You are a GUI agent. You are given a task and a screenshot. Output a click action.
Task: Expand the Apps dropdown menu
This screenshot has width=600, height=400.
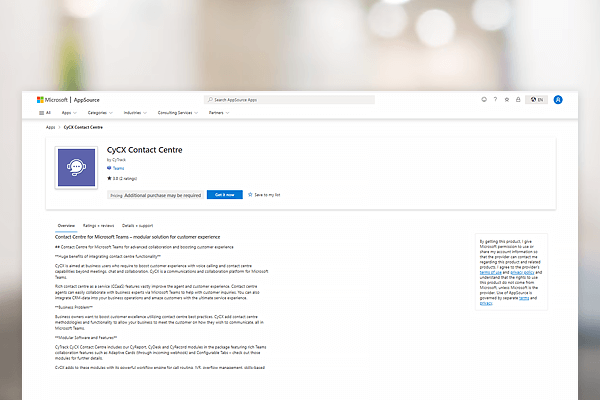click(69, 113)
